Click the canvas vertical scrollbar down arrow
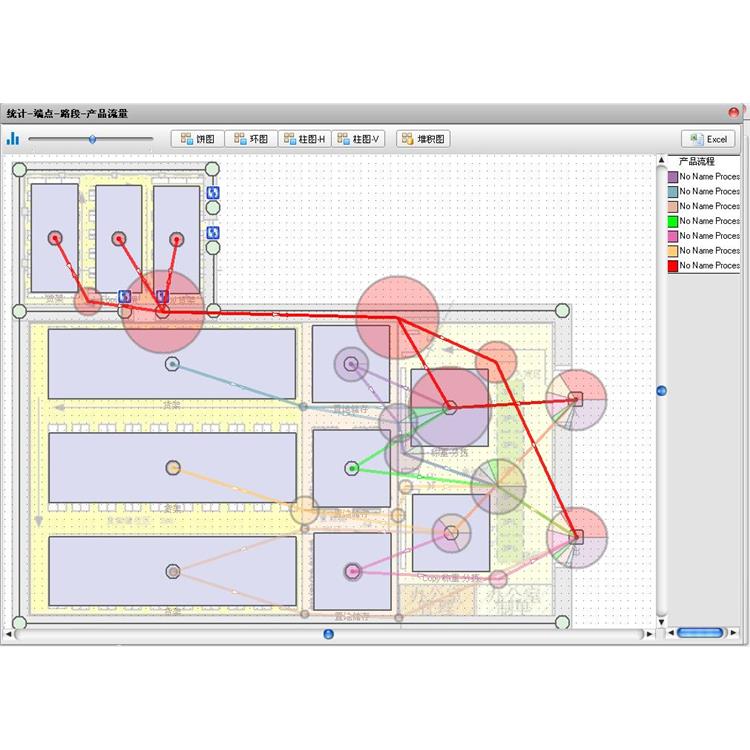Image resolution: width=750 pixels, height=750 pixels. (x=661, y=622)
